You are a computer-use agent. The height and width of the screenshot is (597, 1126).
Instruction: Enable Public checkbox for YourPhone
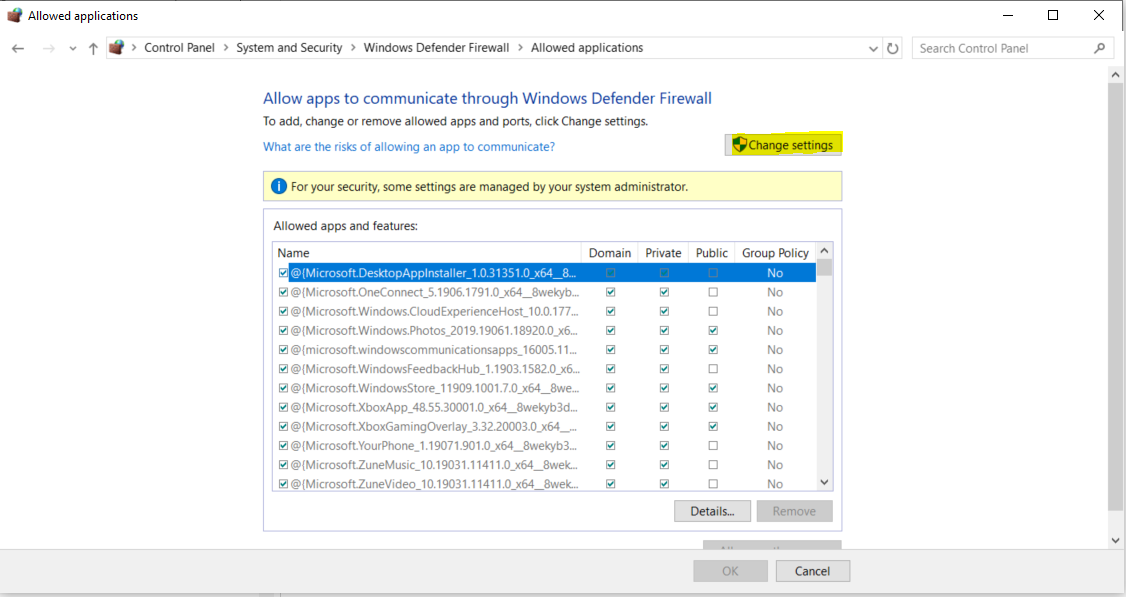click(x=713, y=445)
